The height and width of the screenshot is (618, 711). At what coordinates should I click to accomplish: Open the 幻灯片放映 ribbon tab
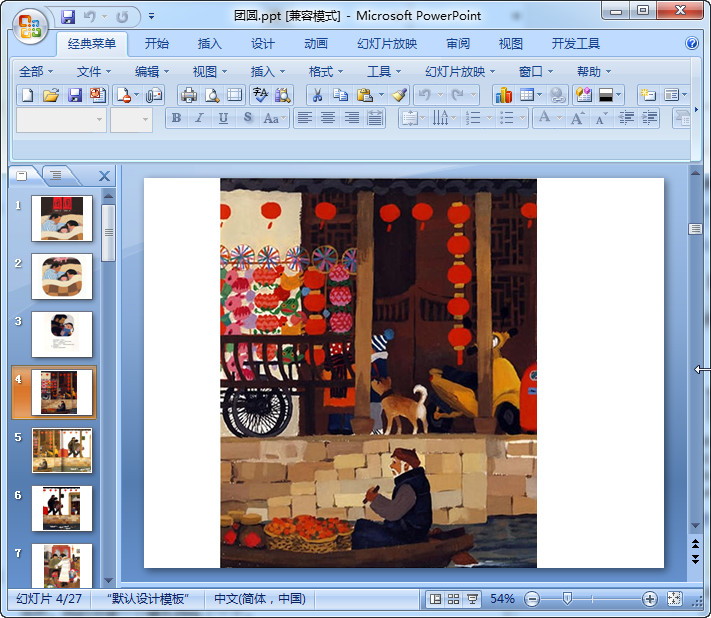(x=386, y=44)
